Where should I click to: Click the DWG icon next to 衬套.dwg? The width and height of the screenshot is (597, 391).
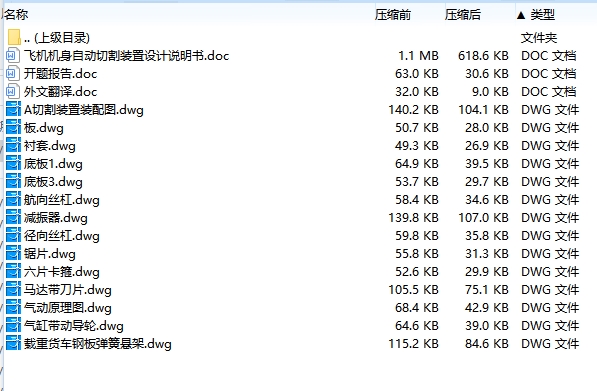(13, 145)
